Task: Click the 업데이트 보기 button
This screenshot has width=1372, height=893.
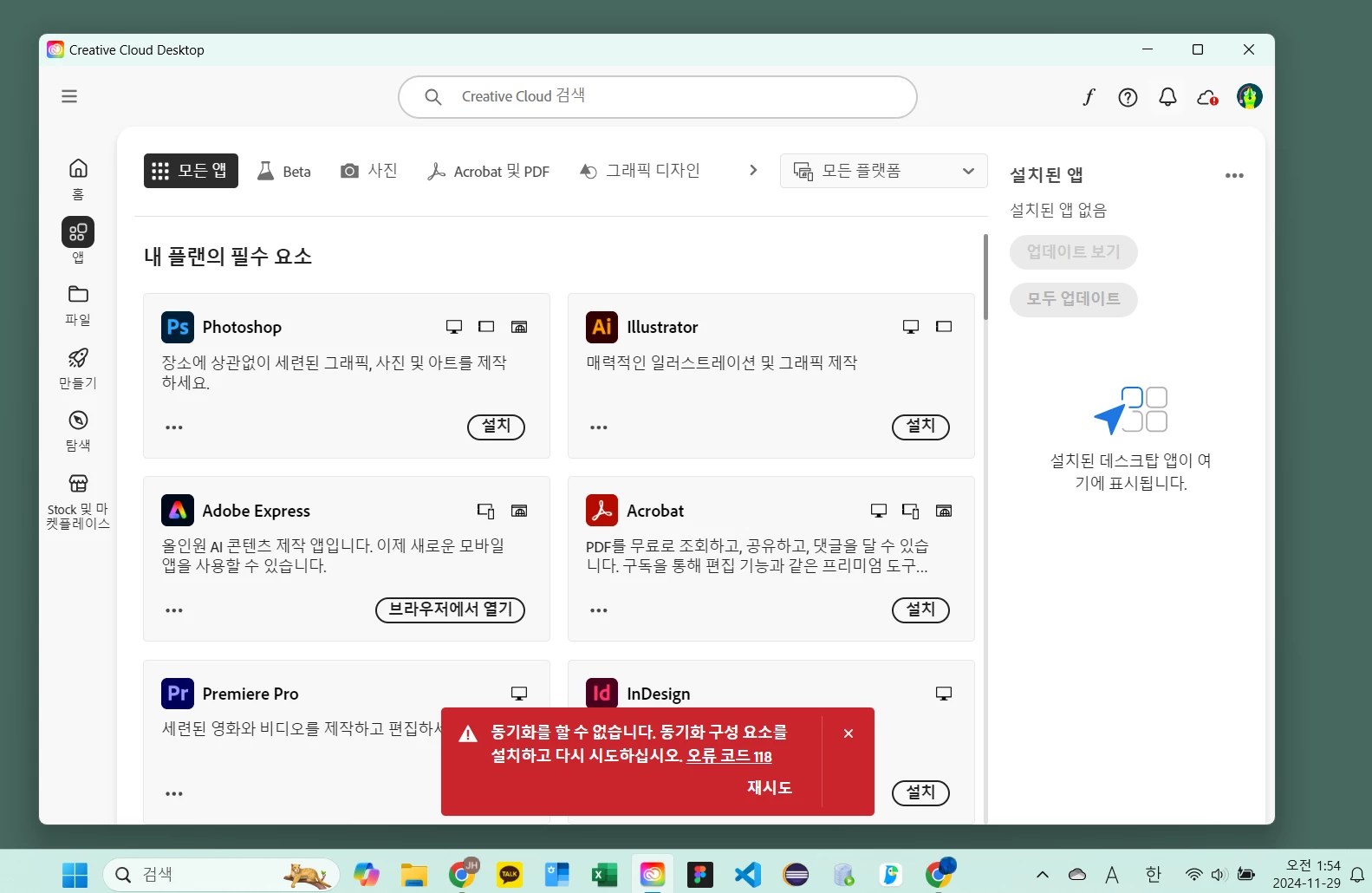Action: pos(1073,252)
